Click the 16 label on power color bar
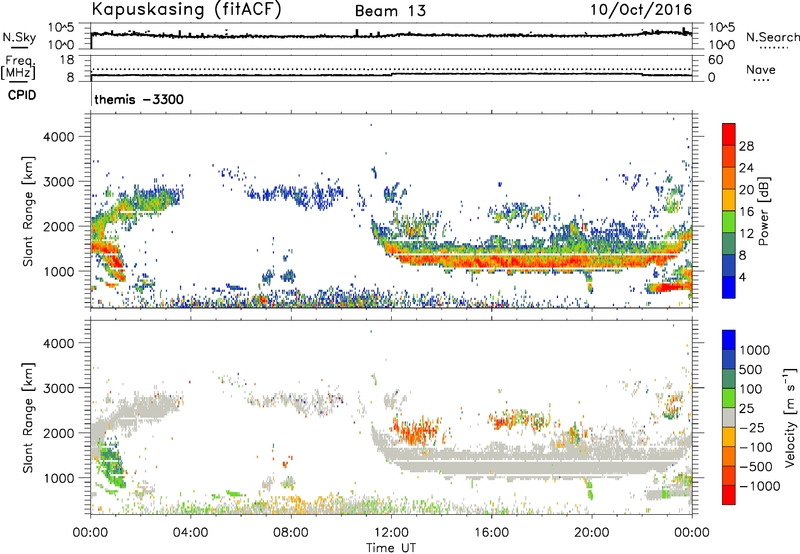 746,212
